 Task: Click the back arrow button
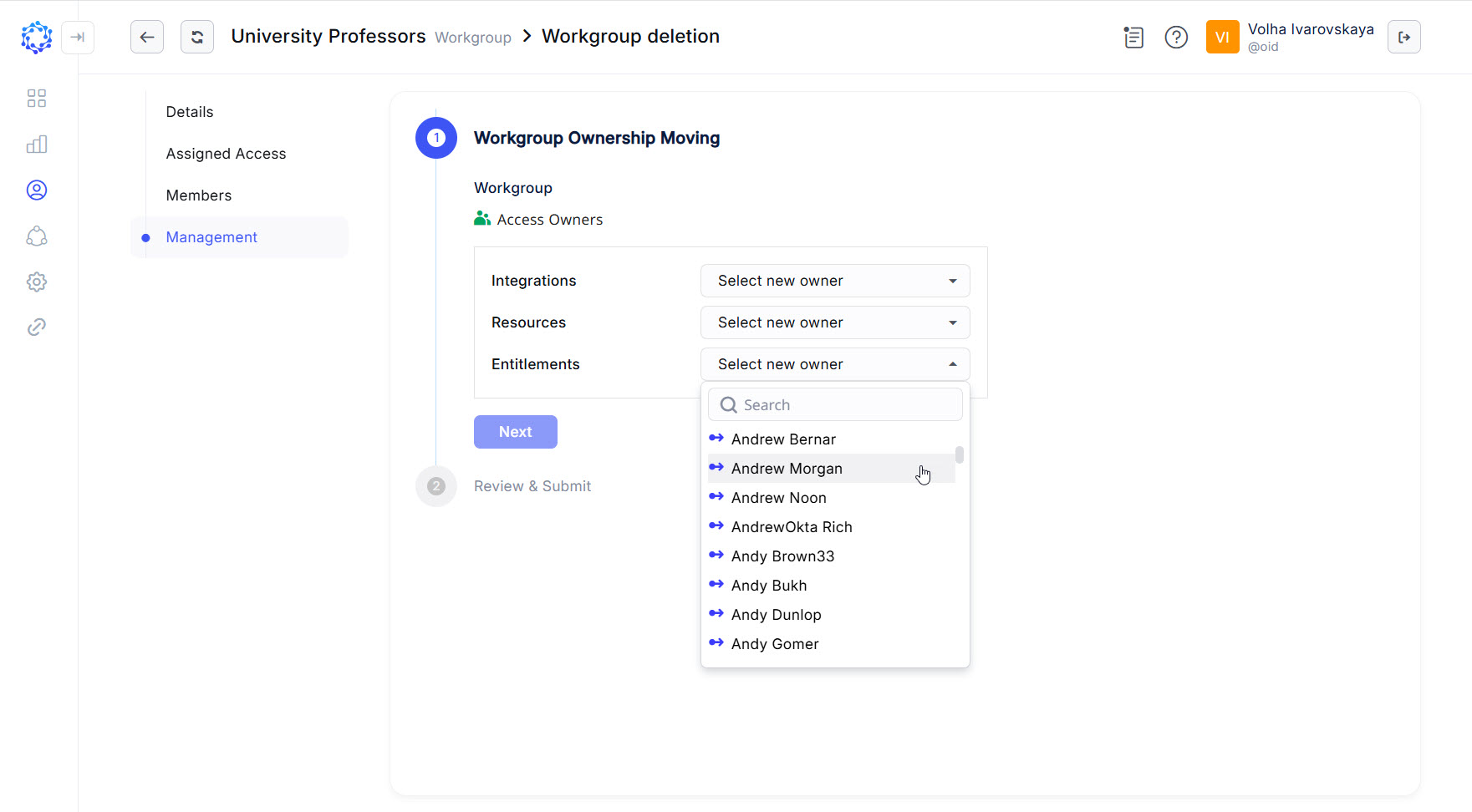[x=147, y=37]
